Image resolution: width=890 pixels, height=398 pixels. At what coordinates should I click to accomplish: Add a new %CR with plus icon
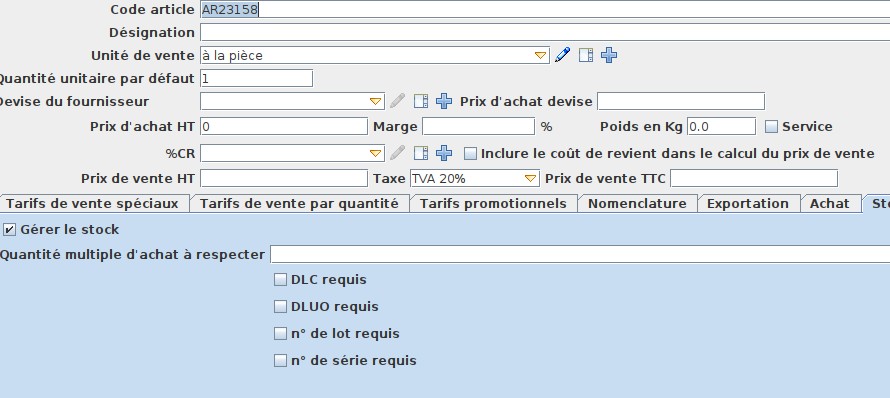click(444, 153)
